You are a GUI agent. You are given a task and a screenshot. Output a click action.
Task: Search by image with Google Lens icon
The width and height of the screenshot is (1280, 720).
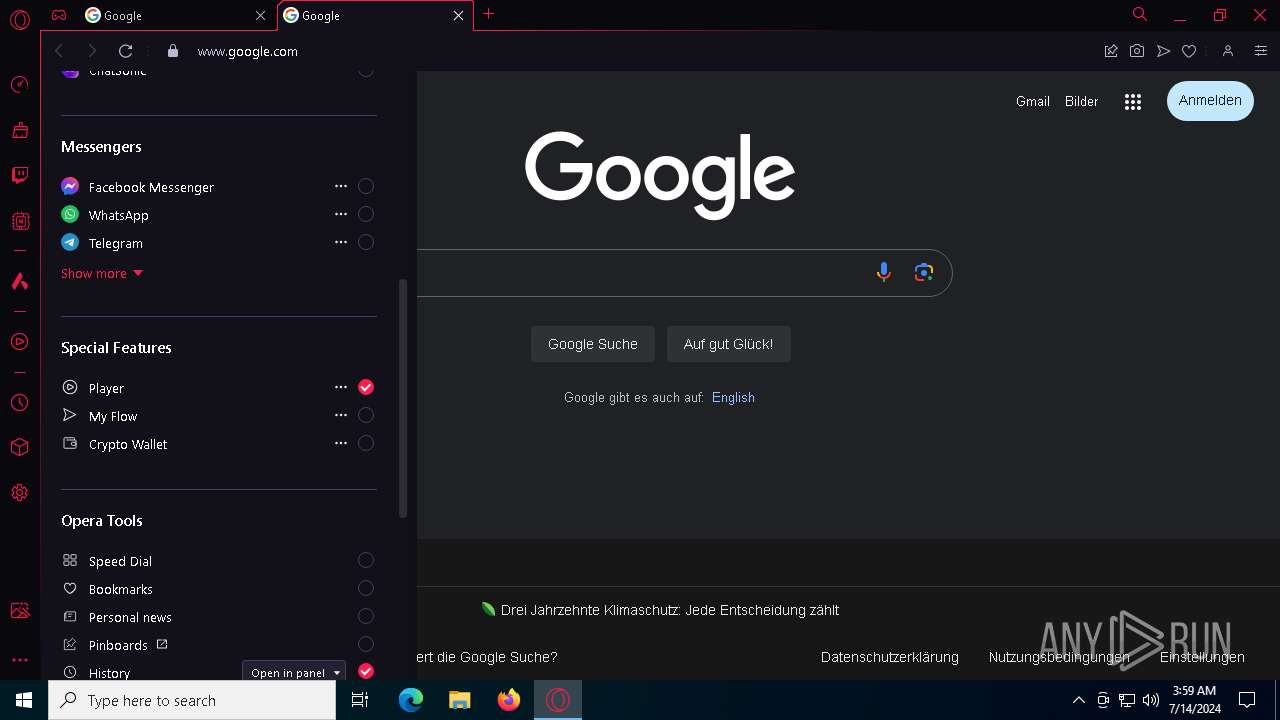click(x=924, y=272)
